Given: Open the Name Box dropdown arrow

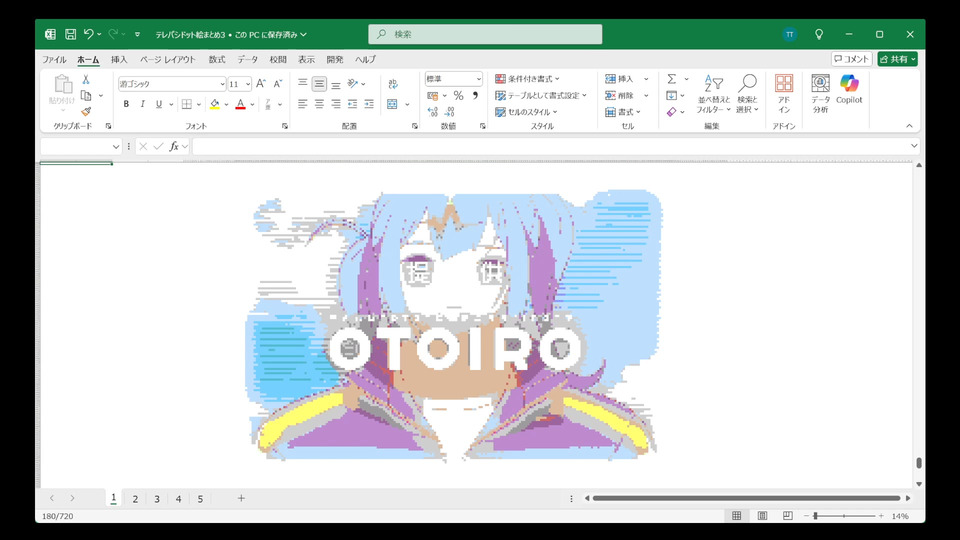Looking at the screenshot, I should (x=116, y=146).
